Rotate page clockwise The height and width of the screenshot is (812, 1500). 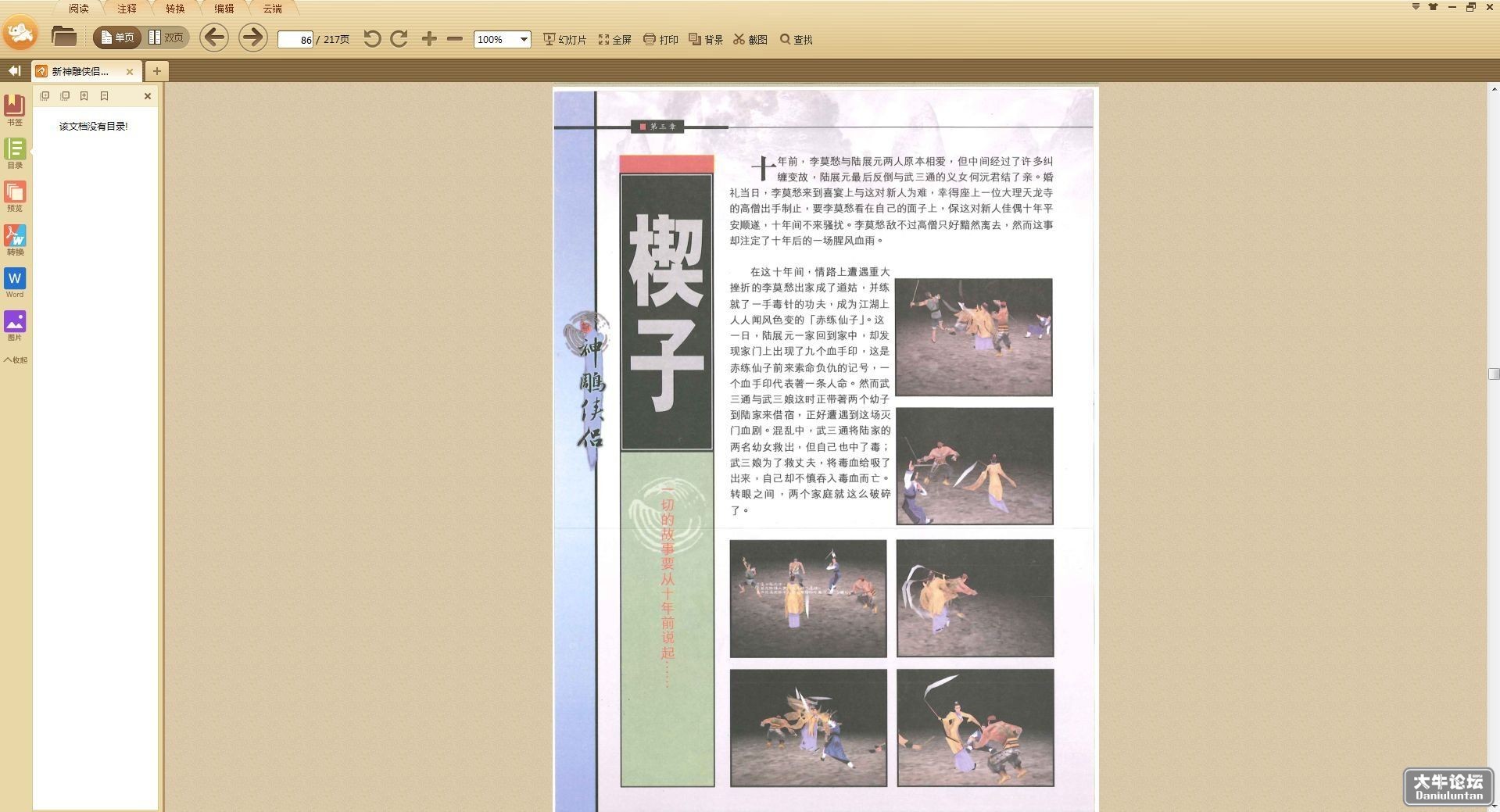tap(399, 38)
